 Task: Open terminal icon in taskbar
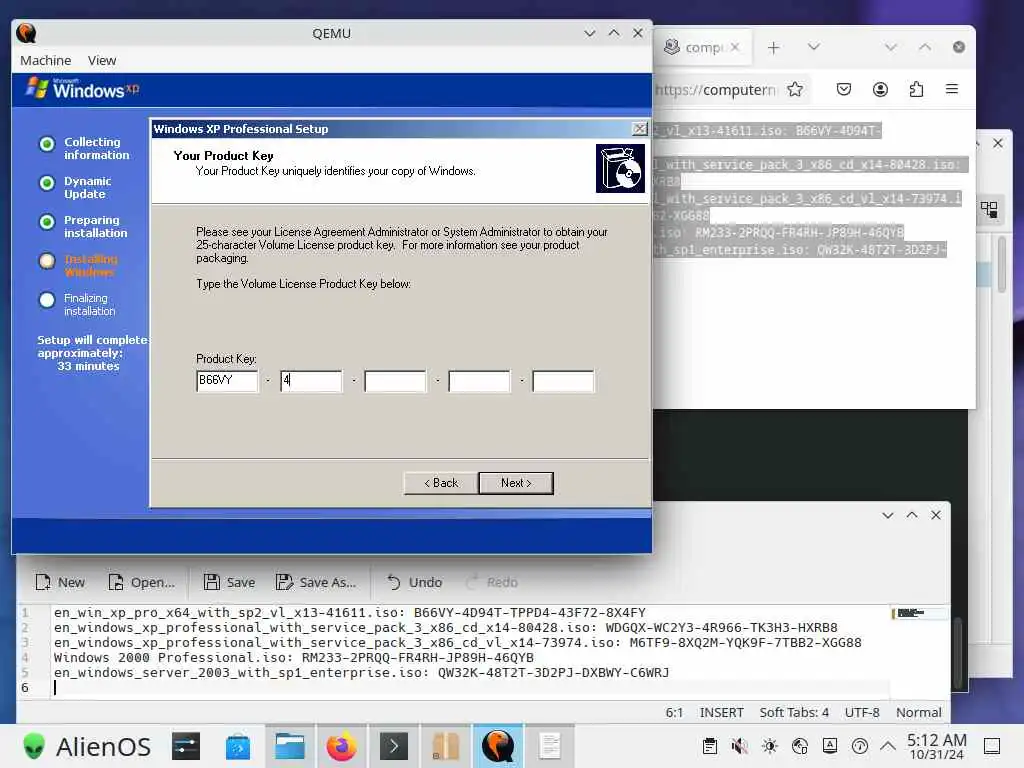(394, 746)
